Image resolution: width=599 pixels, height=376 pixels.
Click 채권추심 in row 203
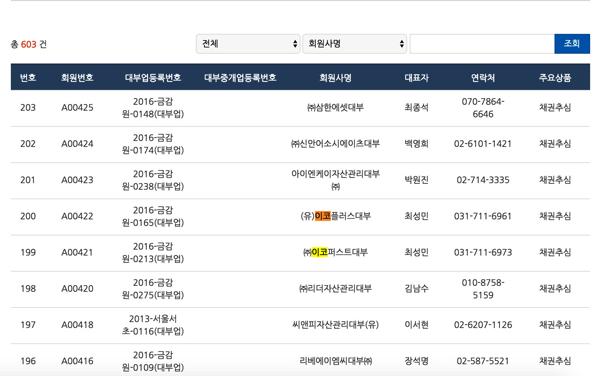[555, 108]
